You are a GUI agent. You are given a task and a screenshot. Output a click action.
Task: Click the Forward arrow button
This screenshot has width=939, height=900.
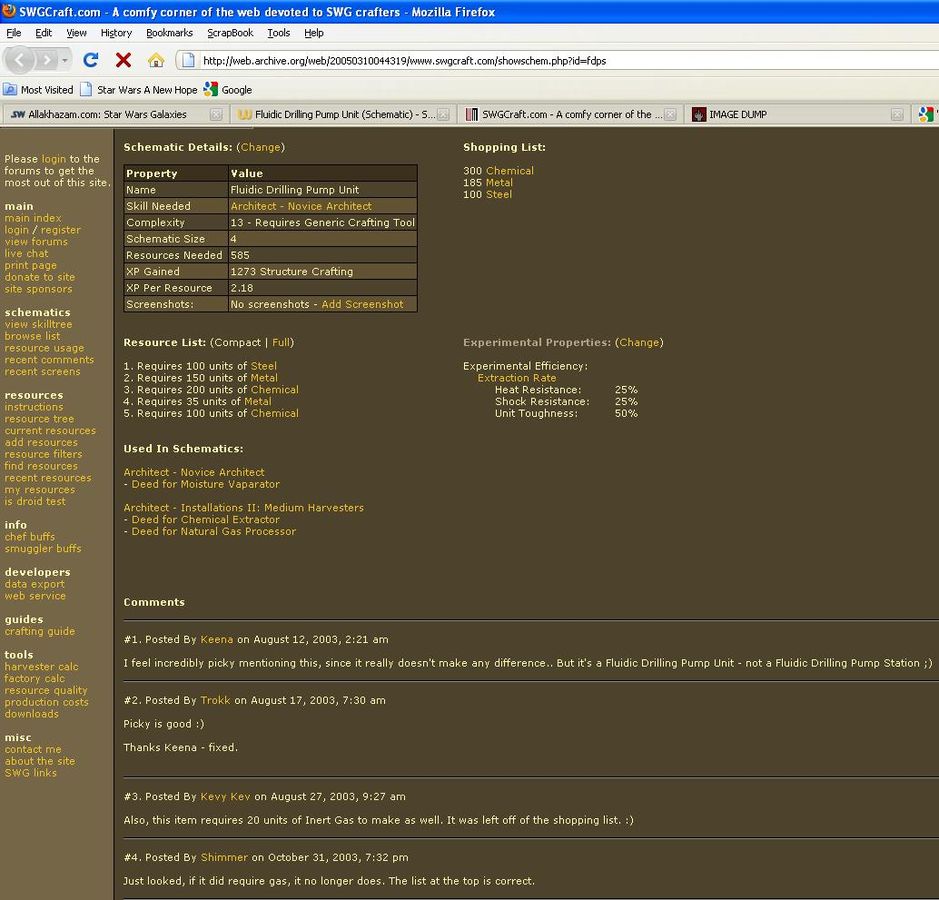click(x=47, y=60)
